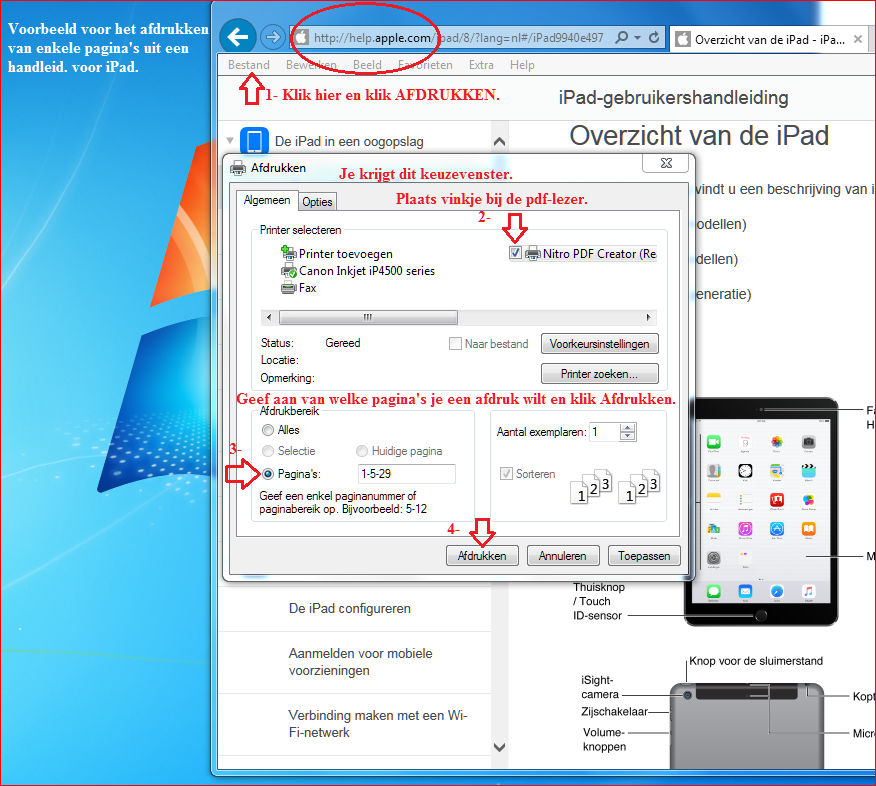Click the browser Forward arrow button

point(271,37)
